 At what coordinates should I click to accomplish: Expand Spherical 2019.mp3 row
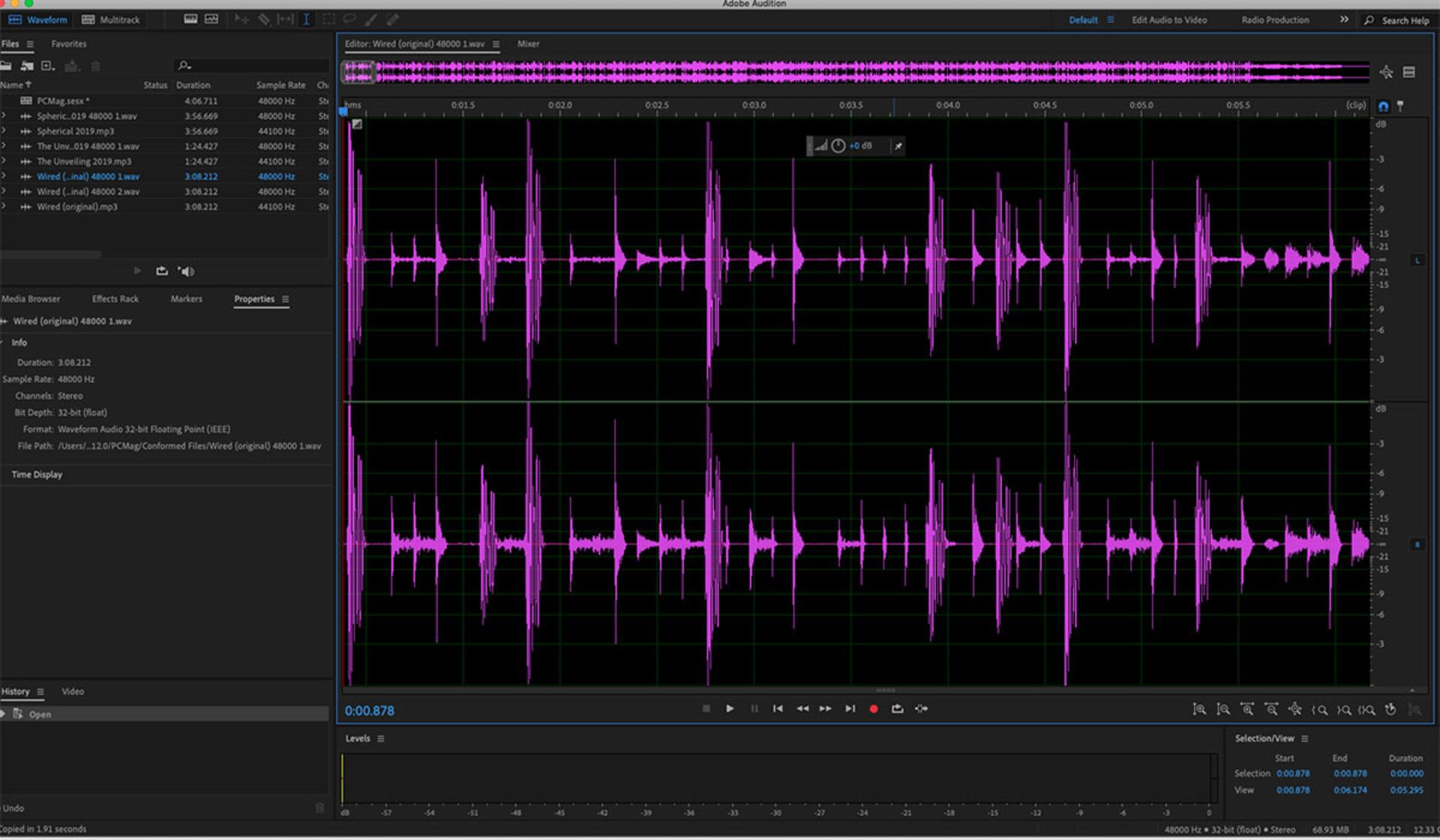pos(4,131)
